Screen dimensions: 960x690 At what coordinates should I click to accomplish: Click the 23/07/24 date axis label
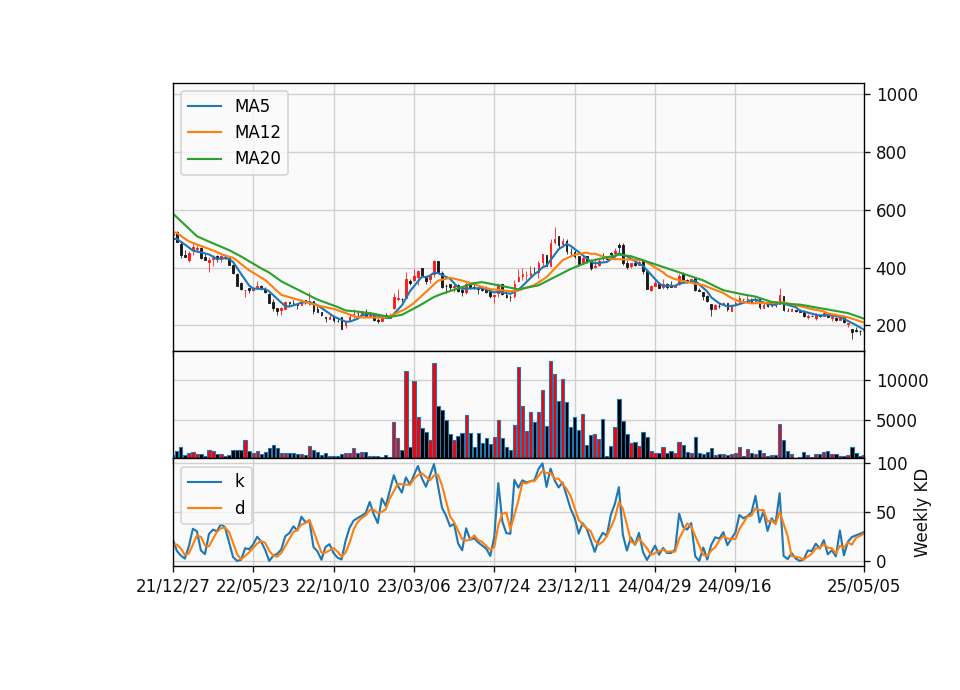[493, 586]
